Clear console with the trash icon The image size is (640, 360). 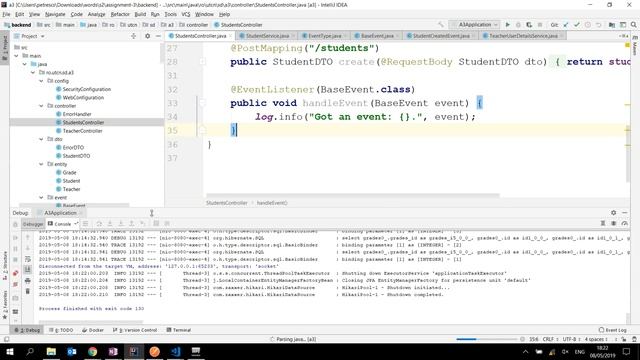tap(28, 291)
